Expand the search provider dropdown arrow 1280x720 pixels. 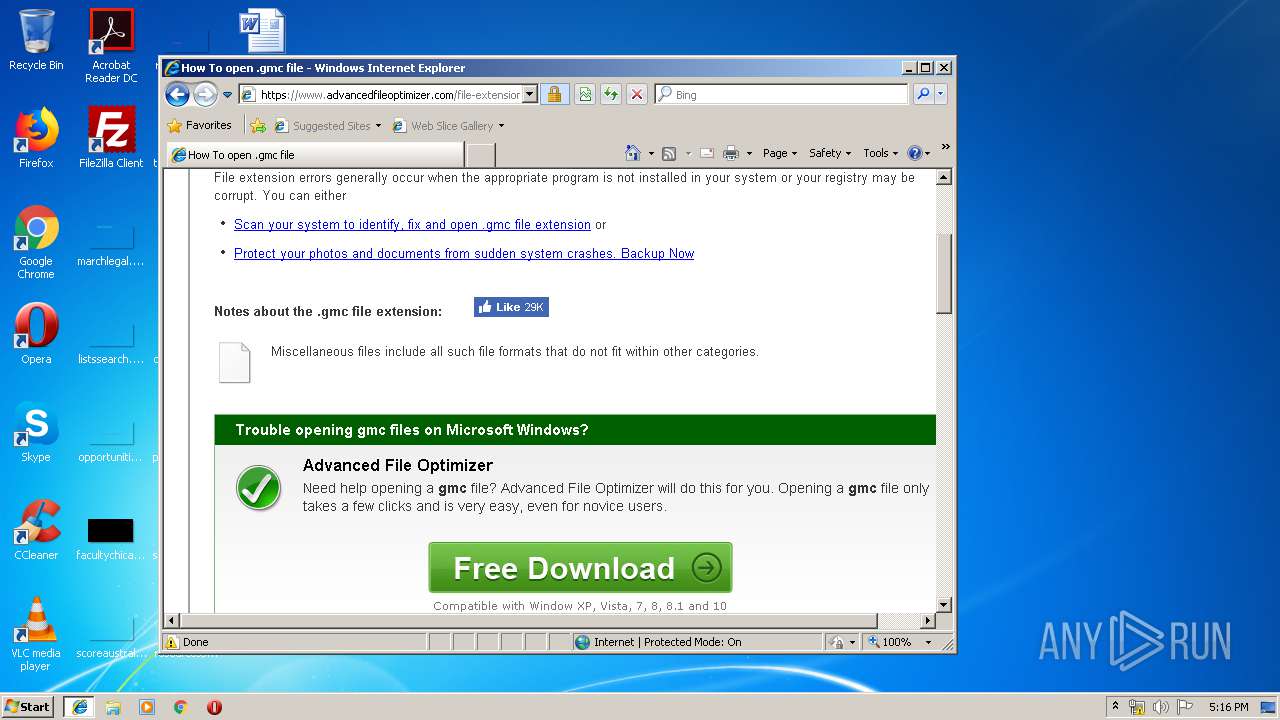(940, 95)
